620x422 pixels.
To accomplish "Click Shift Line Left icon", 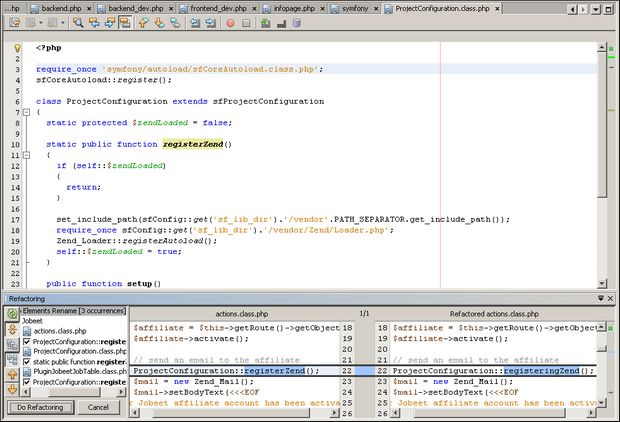I will [195, 23].
